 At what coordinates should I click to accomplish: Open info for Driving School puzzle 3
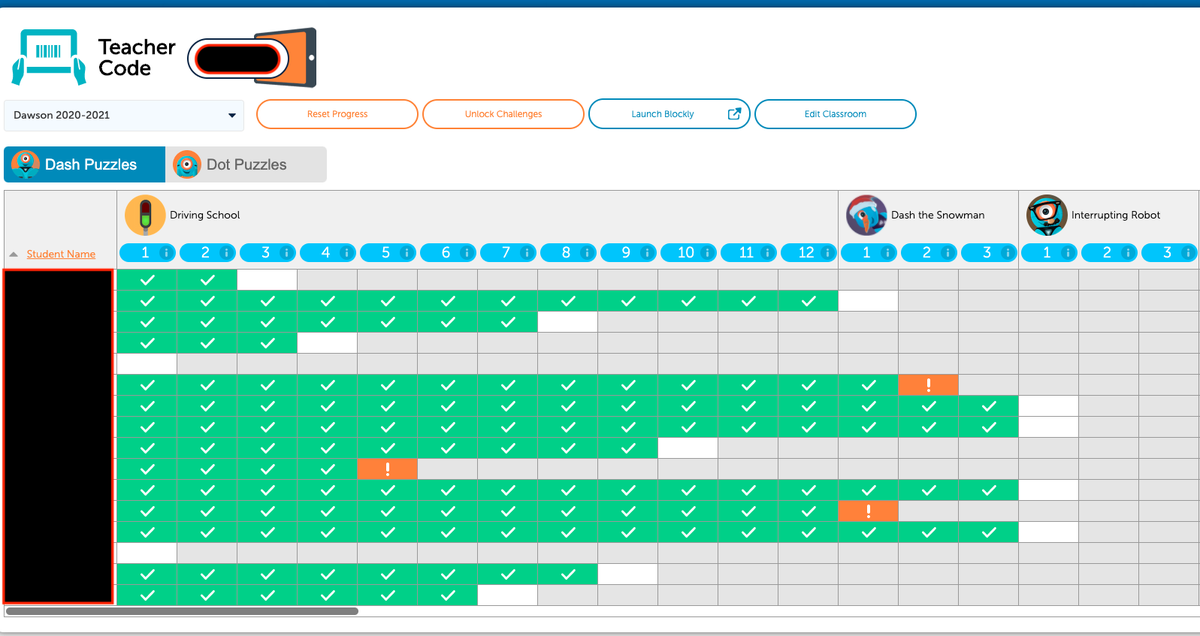pos(286,253)
